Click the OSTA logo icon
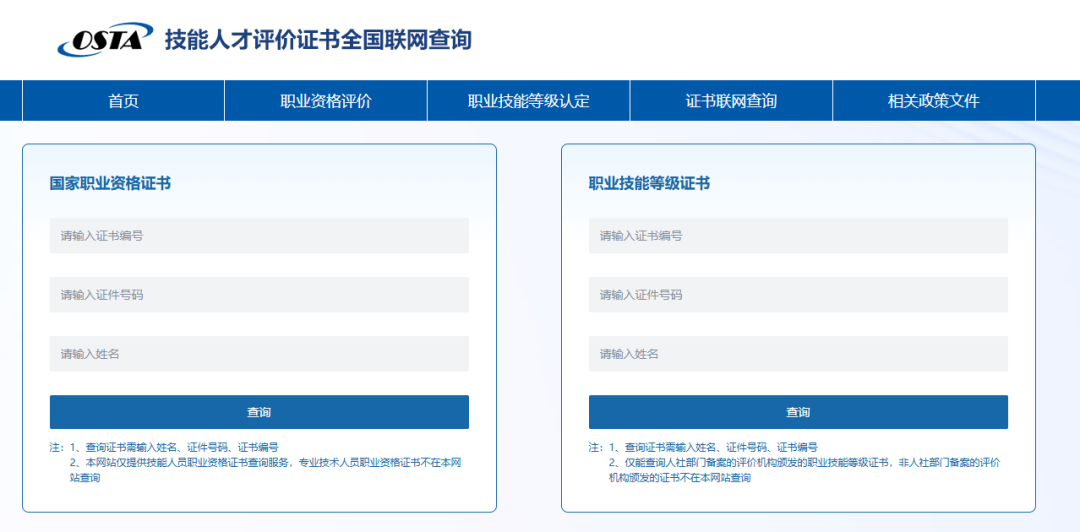This screenshot has height=532, width=1080. 105,39
